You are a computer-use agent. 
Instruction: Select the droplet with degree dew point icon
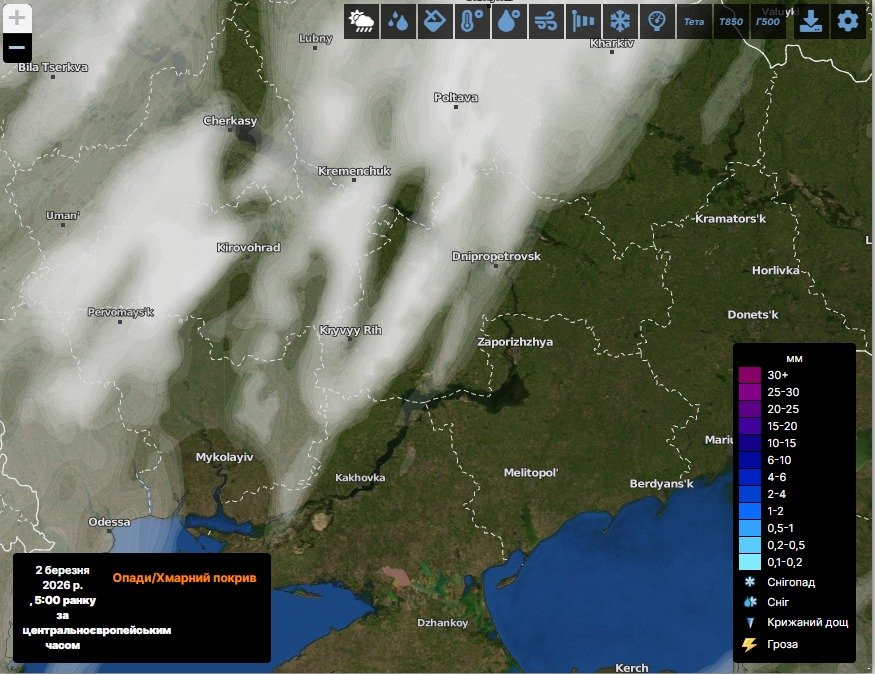click(509, 21)
